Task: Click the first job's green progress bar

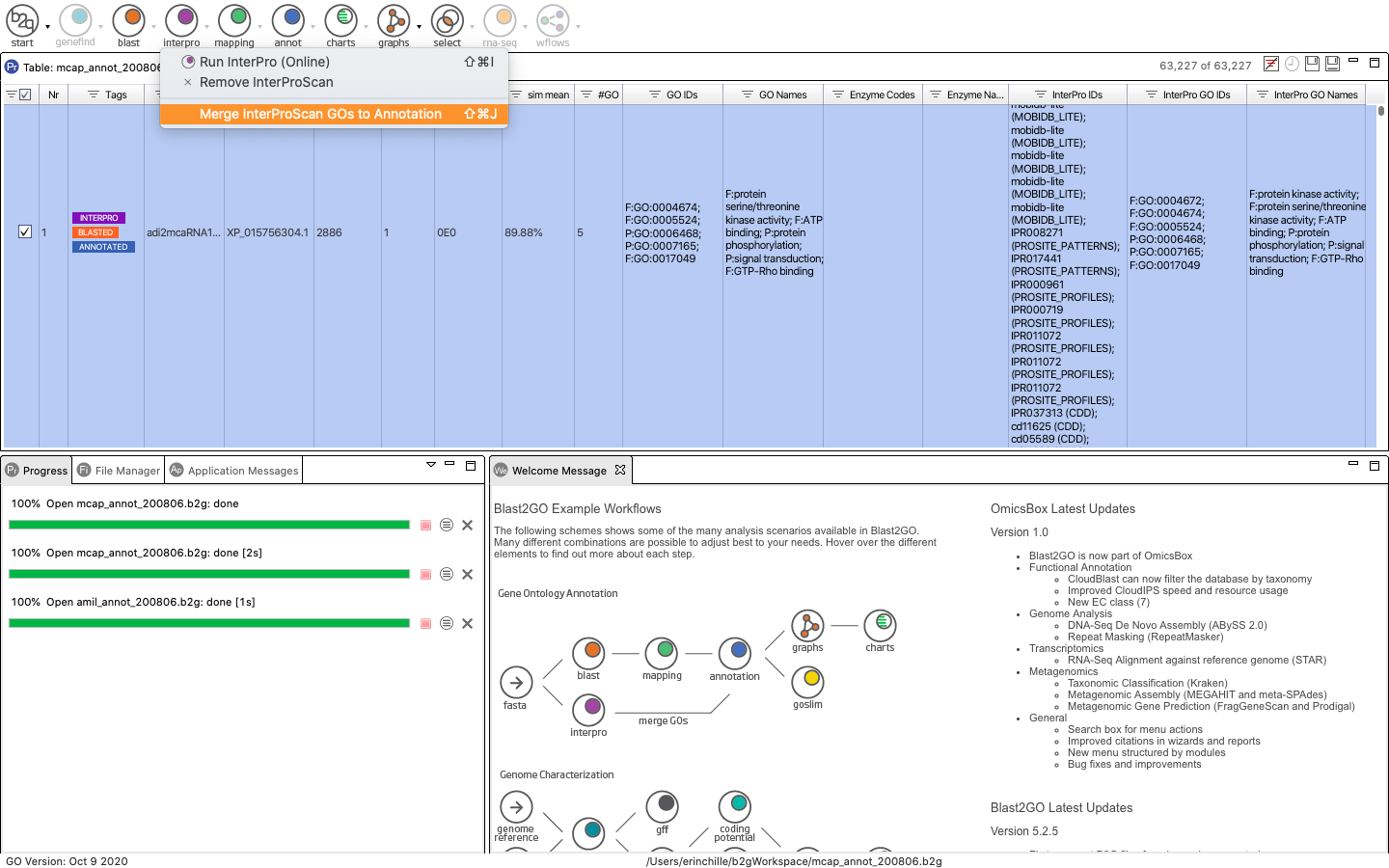Action: [x=209, y=526]
